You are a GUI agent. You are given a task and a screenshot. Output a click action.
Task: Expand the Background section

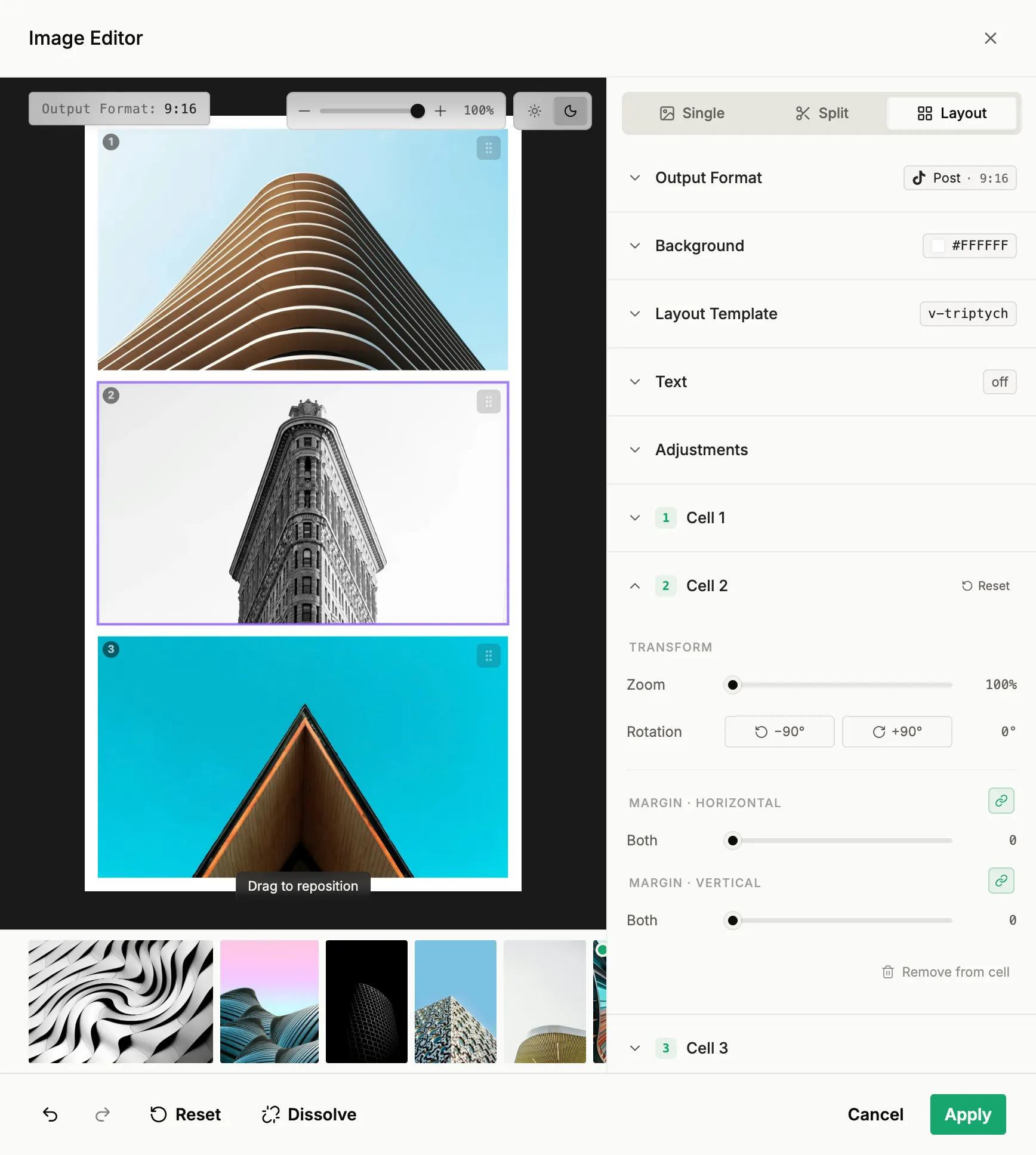(635, 246)
